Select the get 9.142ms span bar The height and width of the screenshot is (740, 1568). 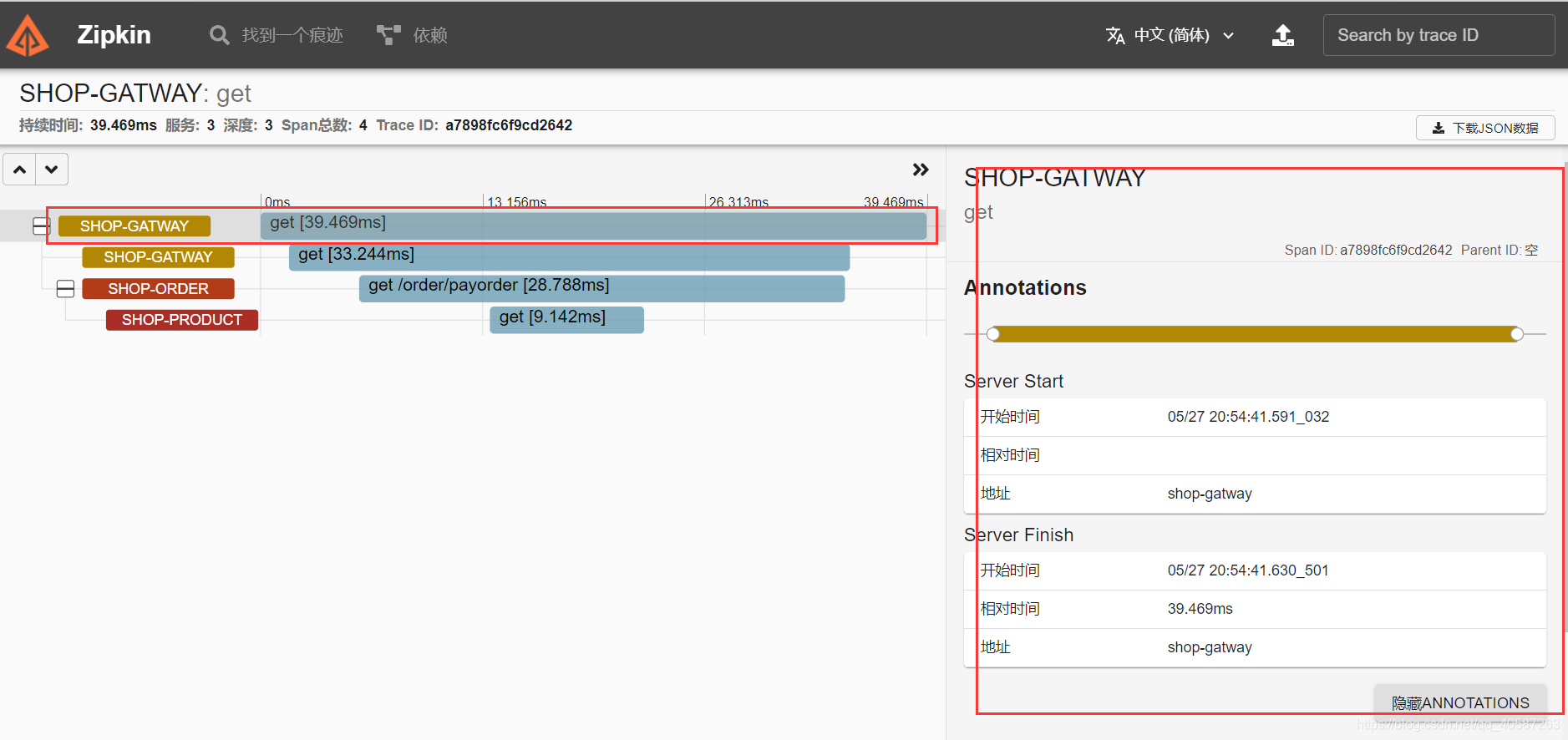(566, 320)
